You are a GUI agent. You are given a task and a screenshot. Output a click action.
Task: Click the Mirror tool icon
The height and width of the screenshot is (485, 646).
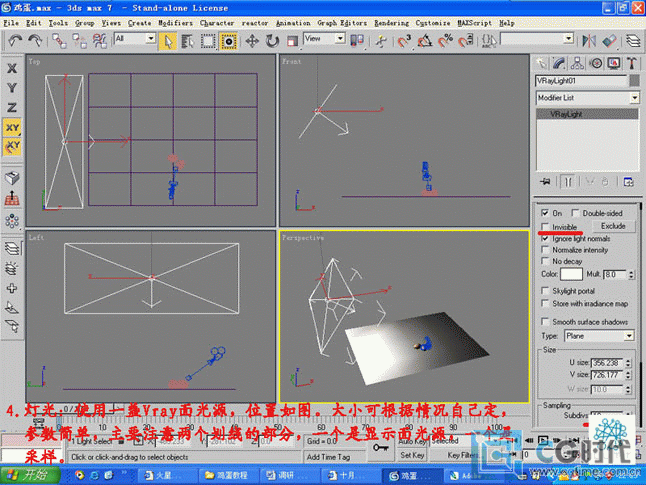pos(589,41)
